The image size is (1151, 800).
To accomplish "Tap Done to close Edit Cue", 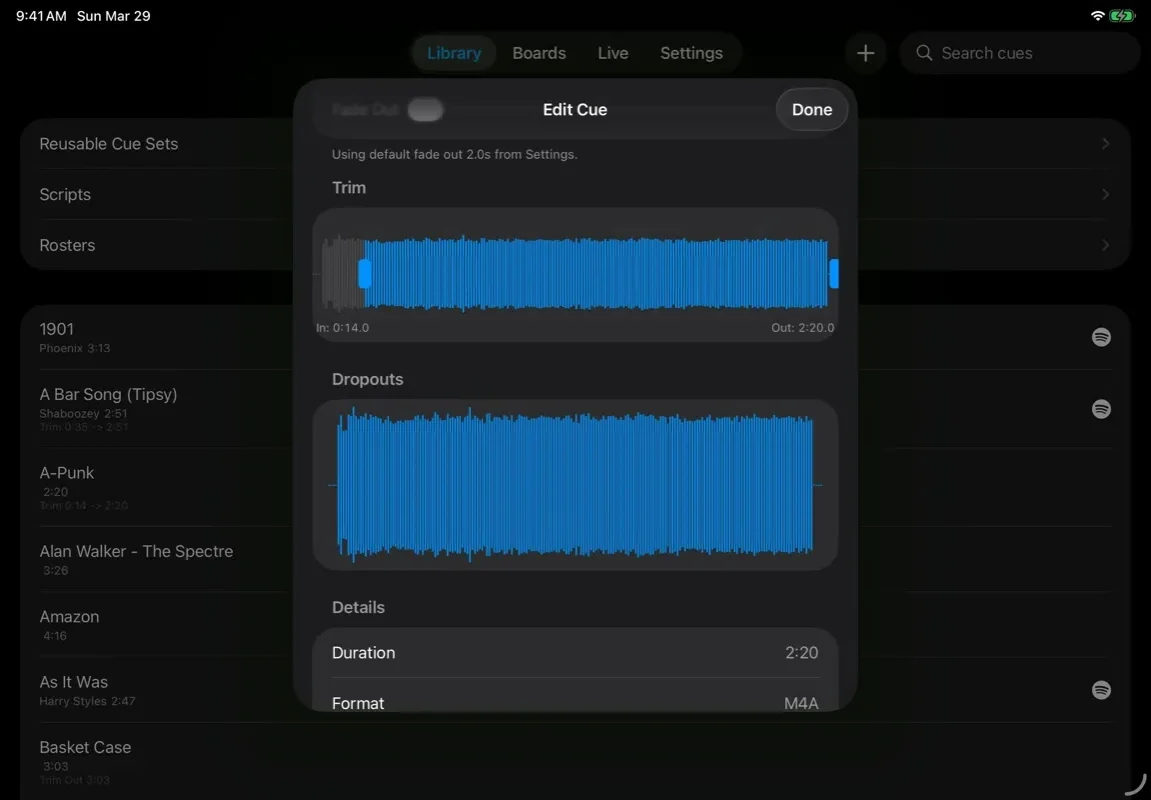I will (x=811, y=109).
